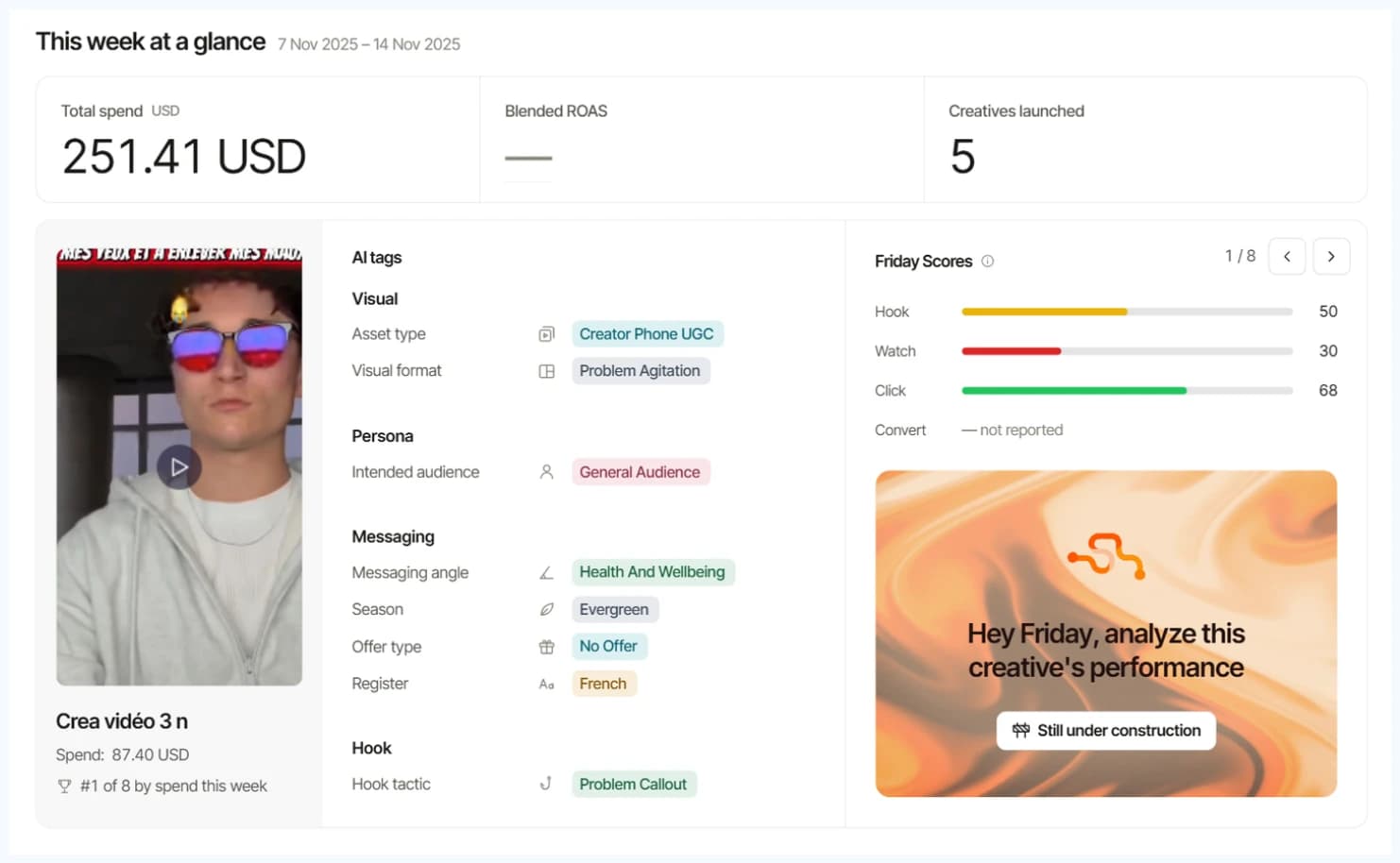Play the Crea vidéo 3 n video
1400x863 pixels.
click(179, 467)
